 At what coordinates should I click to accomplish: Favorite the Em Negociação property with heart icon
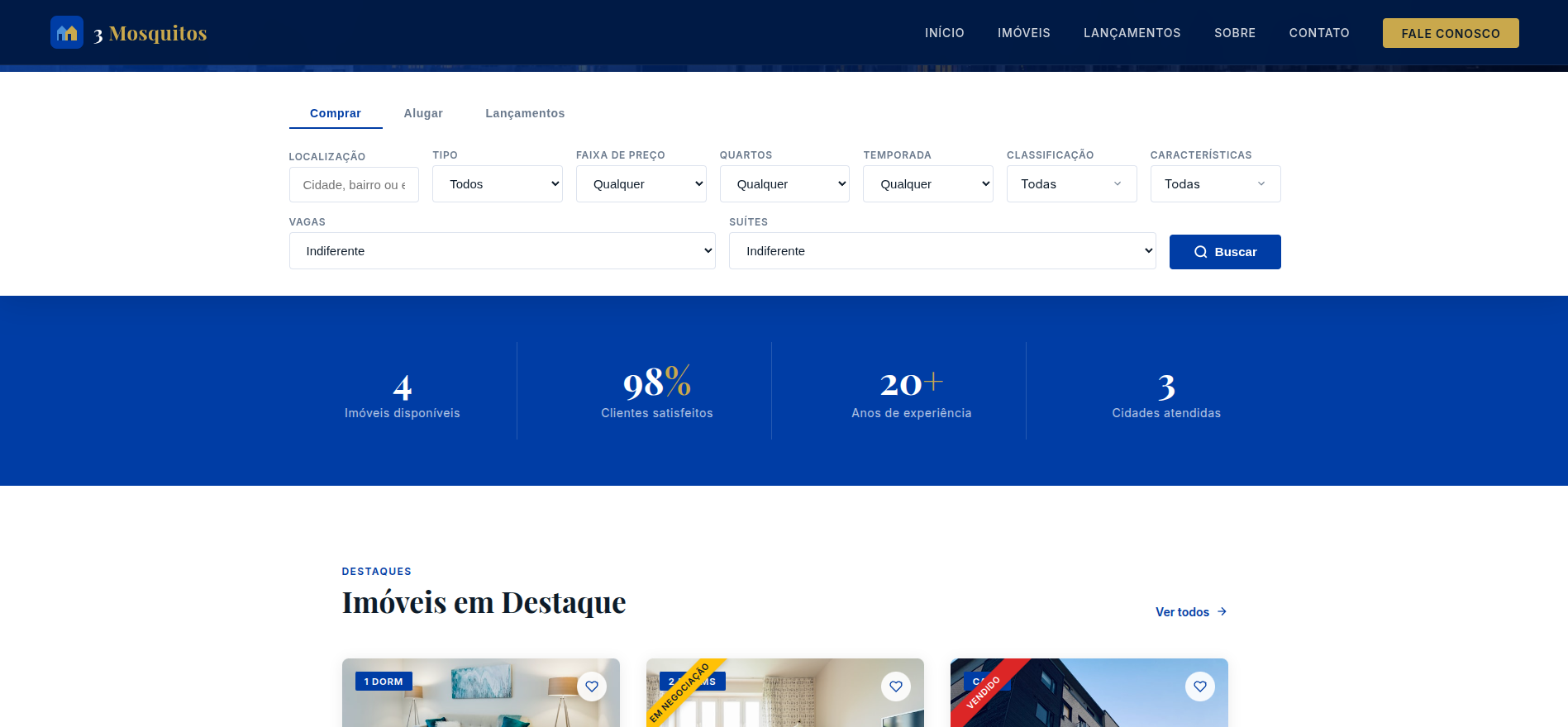(896, 687)
